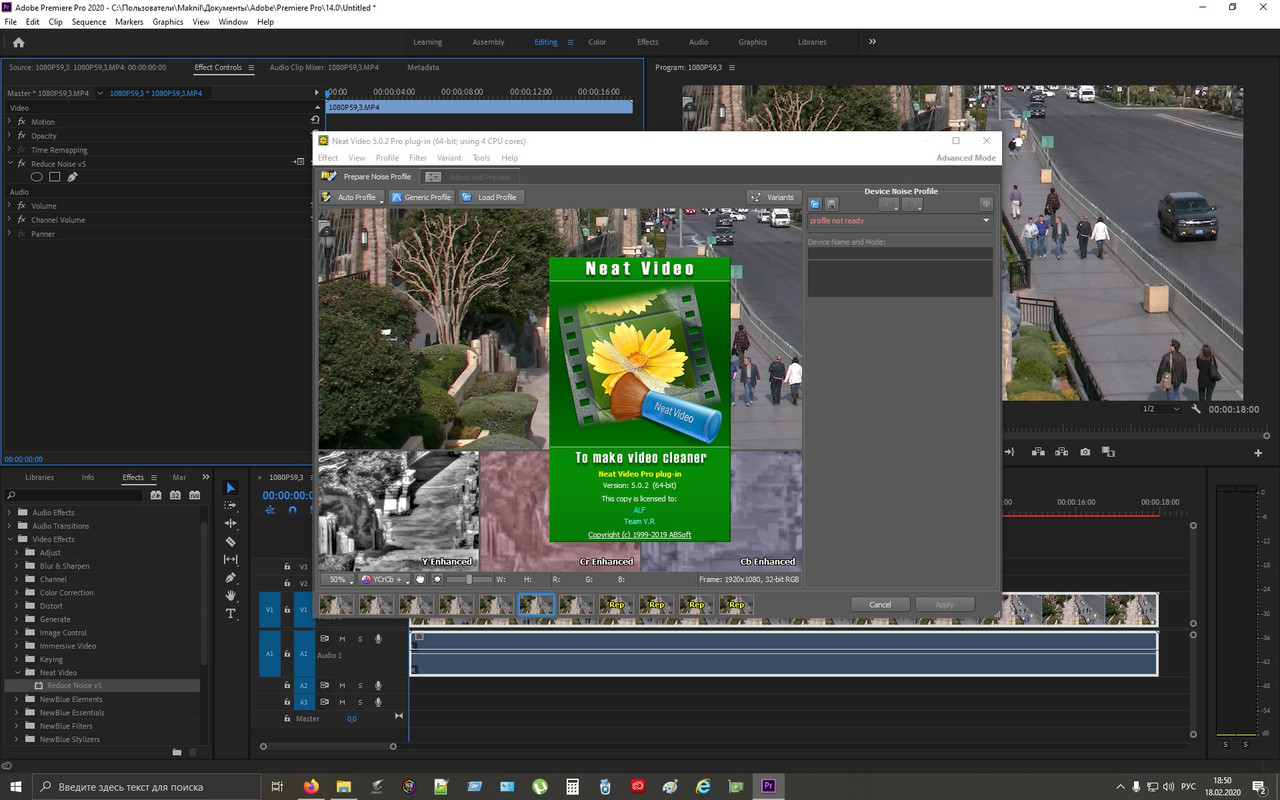
Task: Click the open device noise profile icon
Action: [x=815, y=204]
